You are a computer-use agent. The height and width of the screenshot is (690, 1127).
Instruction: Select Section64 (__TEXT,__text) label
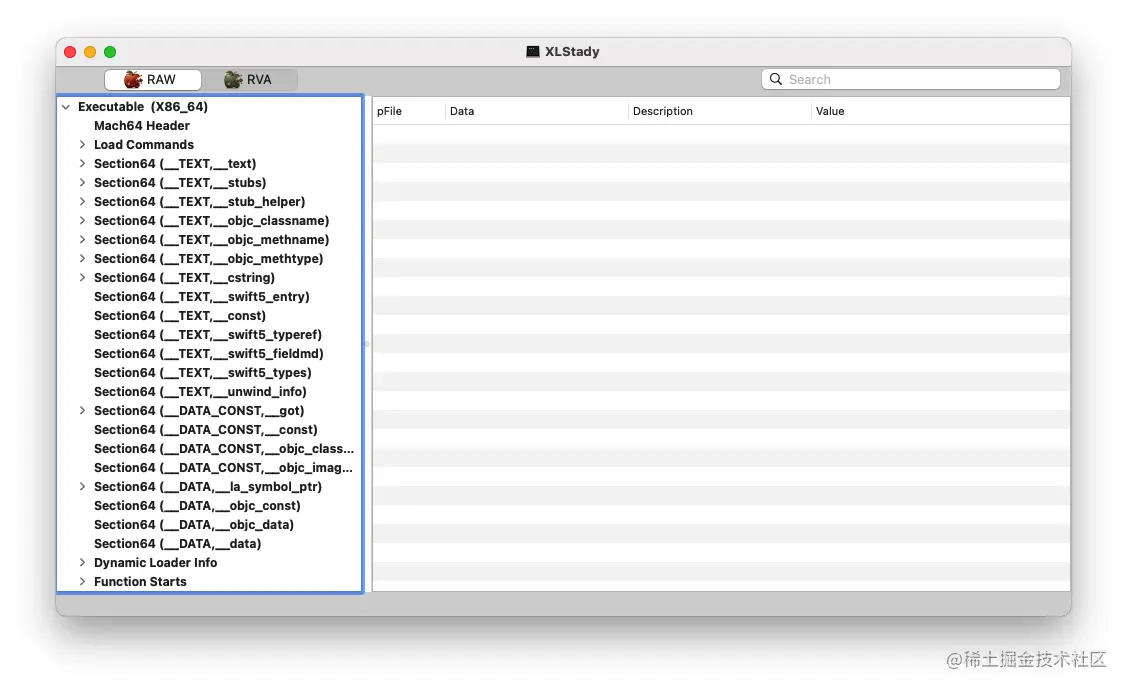pyautogui.click(x=175, y=164)
